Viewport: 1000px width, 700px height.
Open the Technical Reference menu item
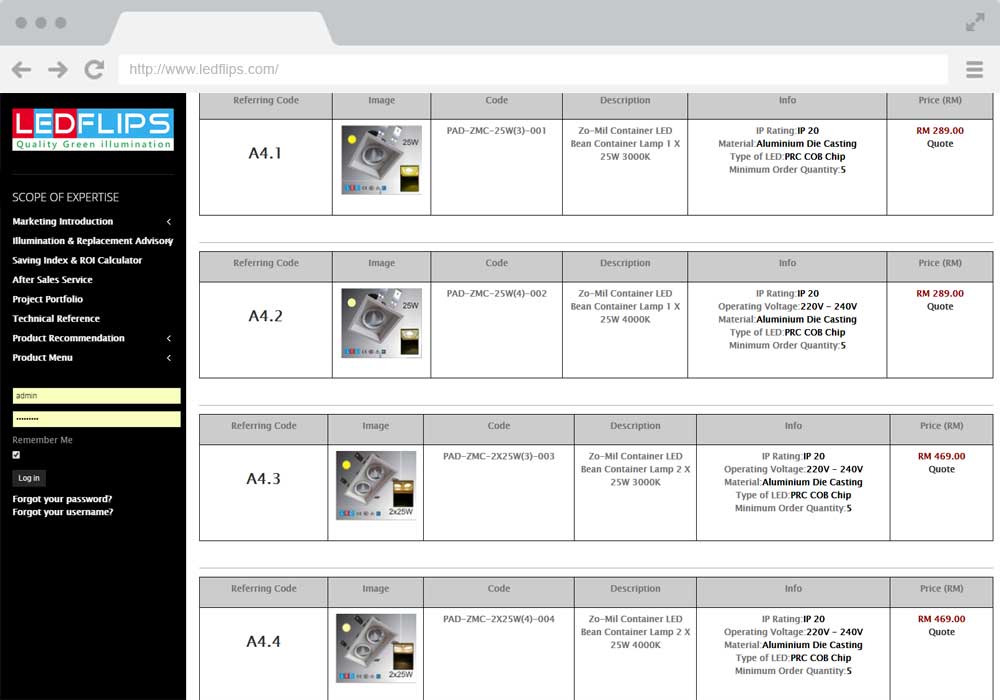coord(56,319)
